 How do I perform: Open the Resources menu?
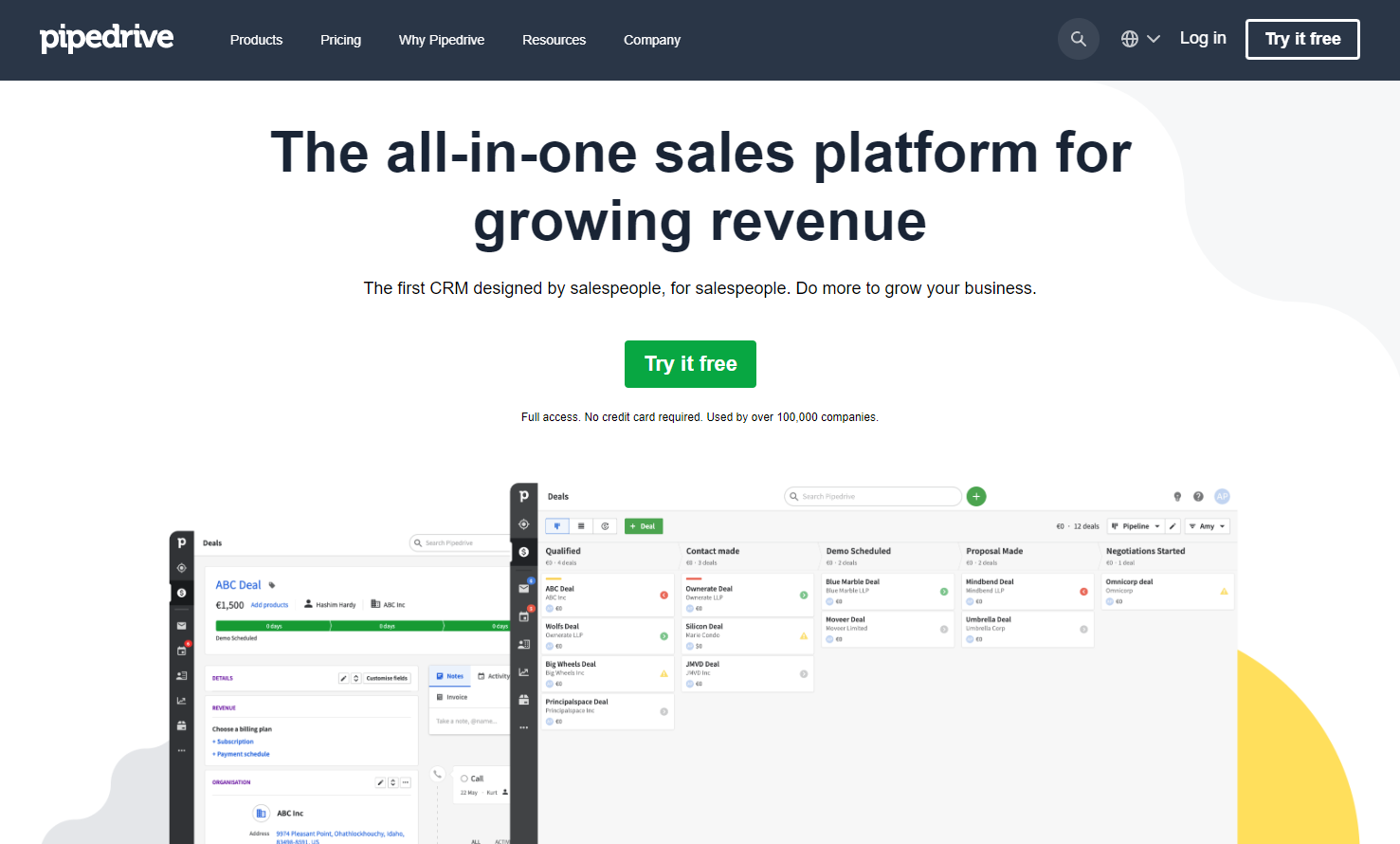pos(554,40)
